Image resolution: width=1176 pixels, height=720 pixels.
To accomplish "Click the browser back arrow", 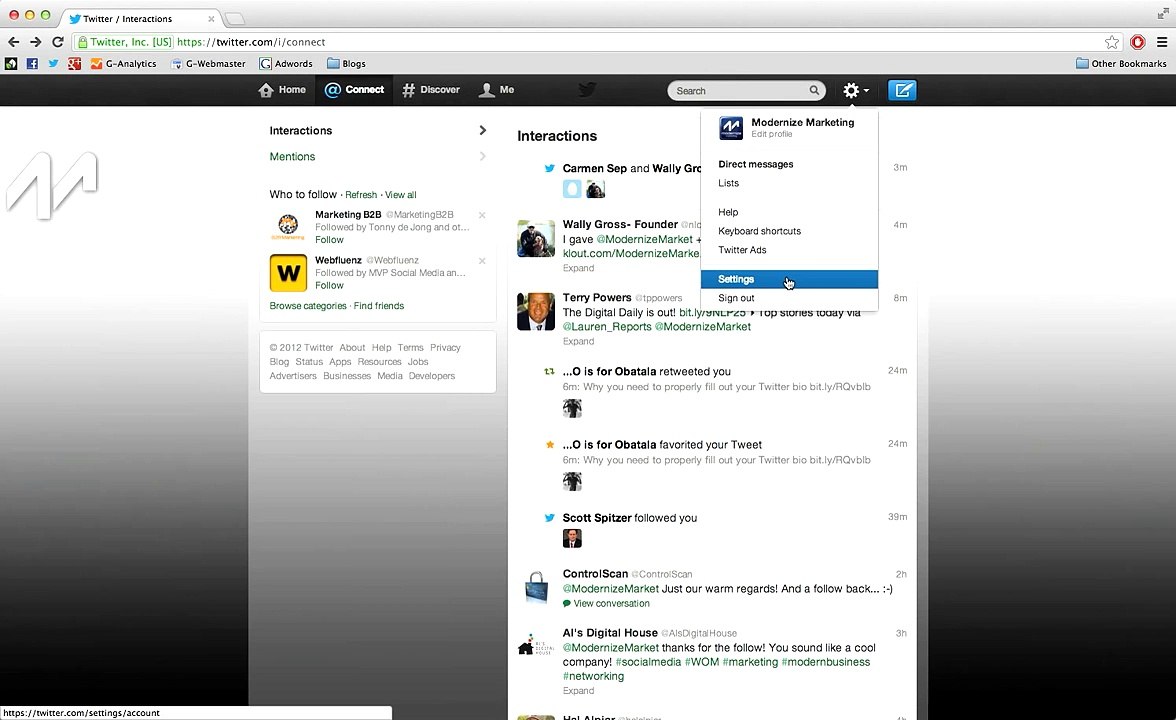I will click(x=14, y=42).
